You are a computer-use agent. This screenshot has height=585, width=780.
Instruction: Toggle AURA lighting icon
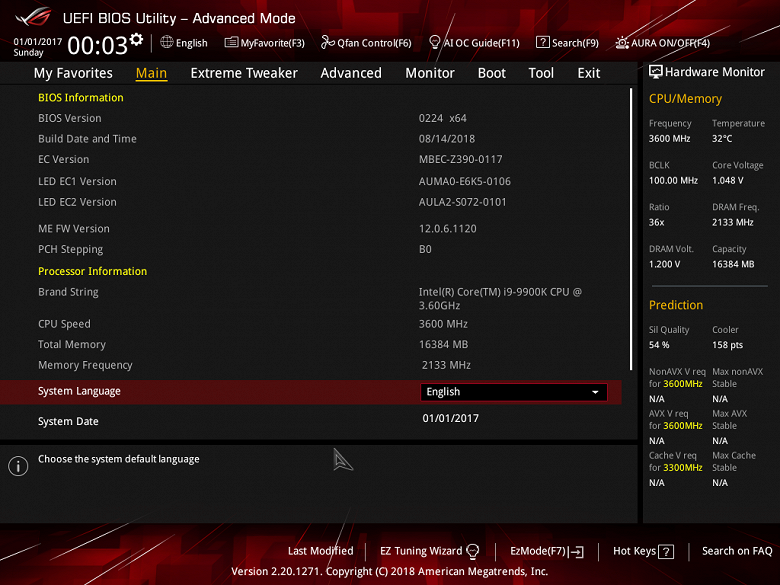(622, 43)
